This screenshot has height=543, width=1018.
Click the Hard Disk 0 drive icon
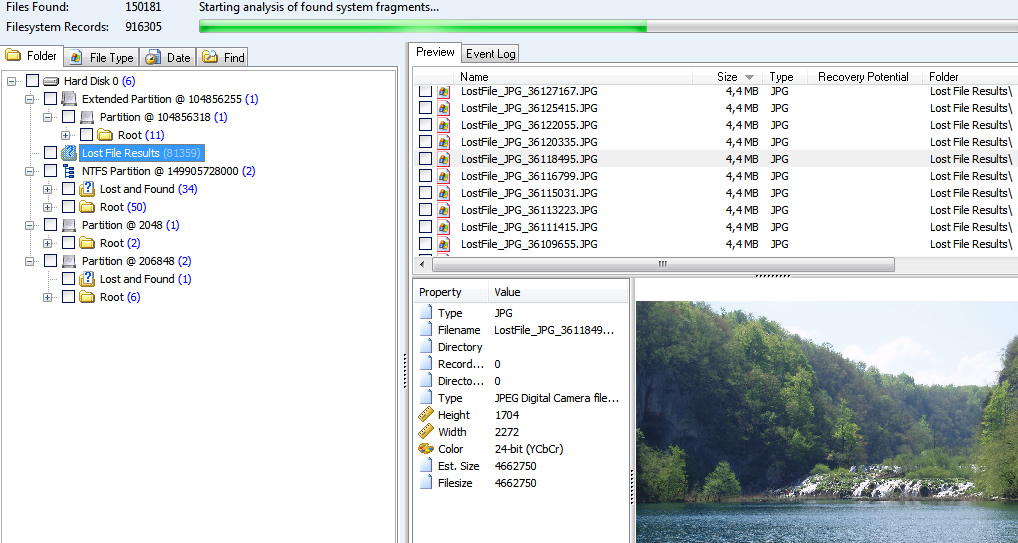coord(51,81)
